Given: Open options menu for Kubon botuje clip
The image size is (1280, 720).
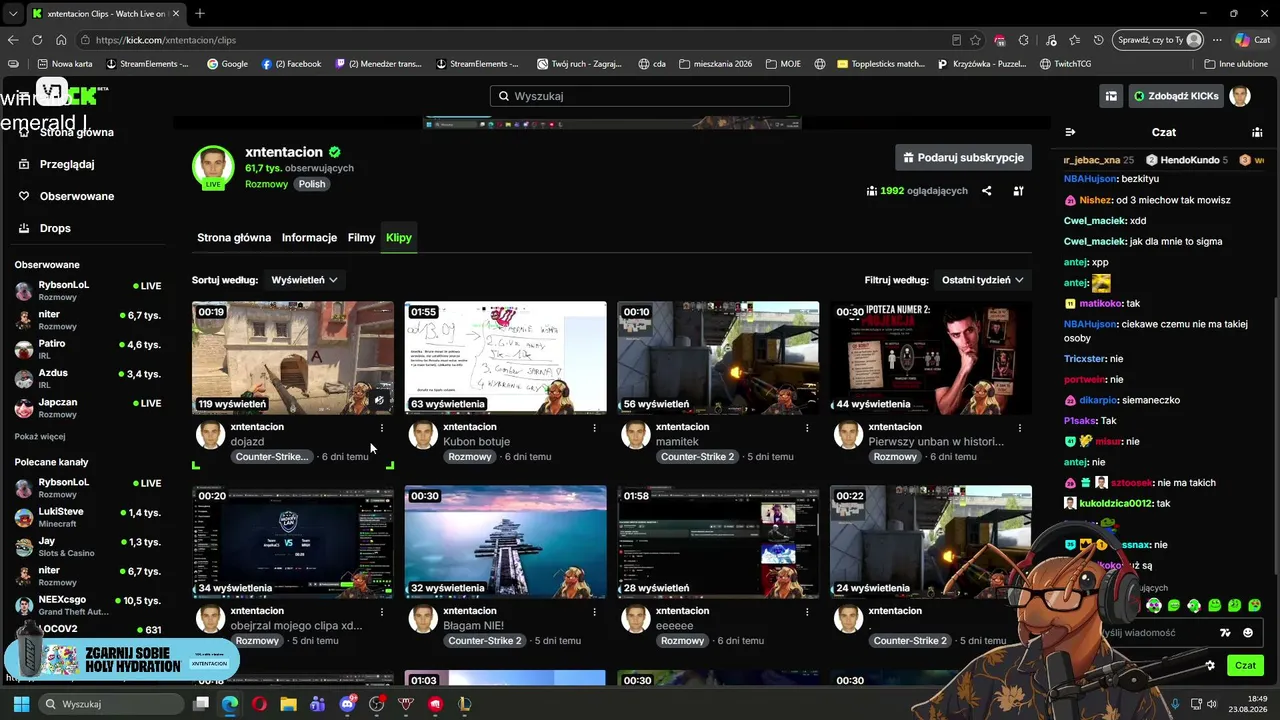Looking at the screenshot, I should pos(594,428).
